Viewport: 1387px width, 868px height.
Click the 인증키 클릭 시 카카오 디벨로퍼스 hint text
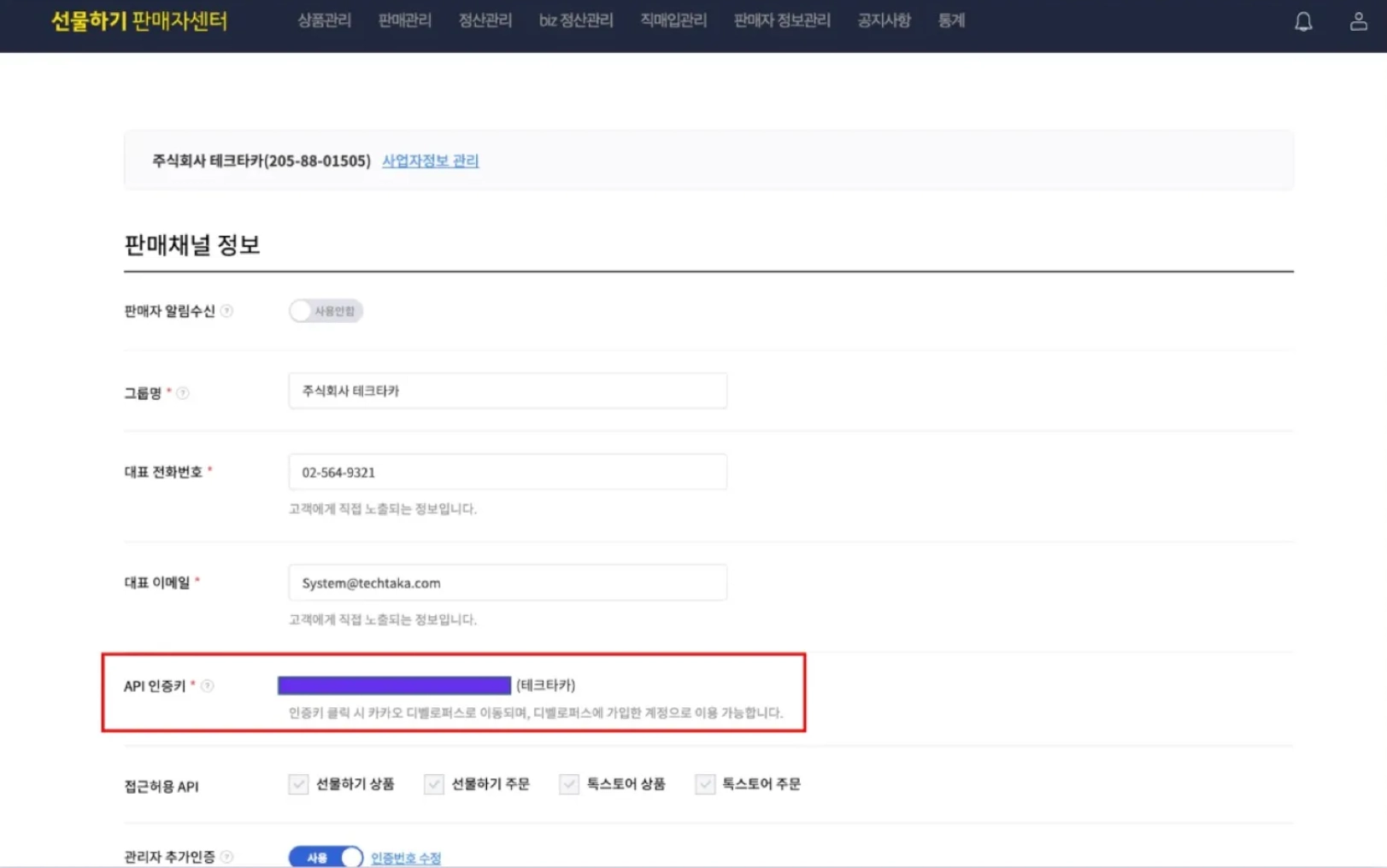(535, 713)
